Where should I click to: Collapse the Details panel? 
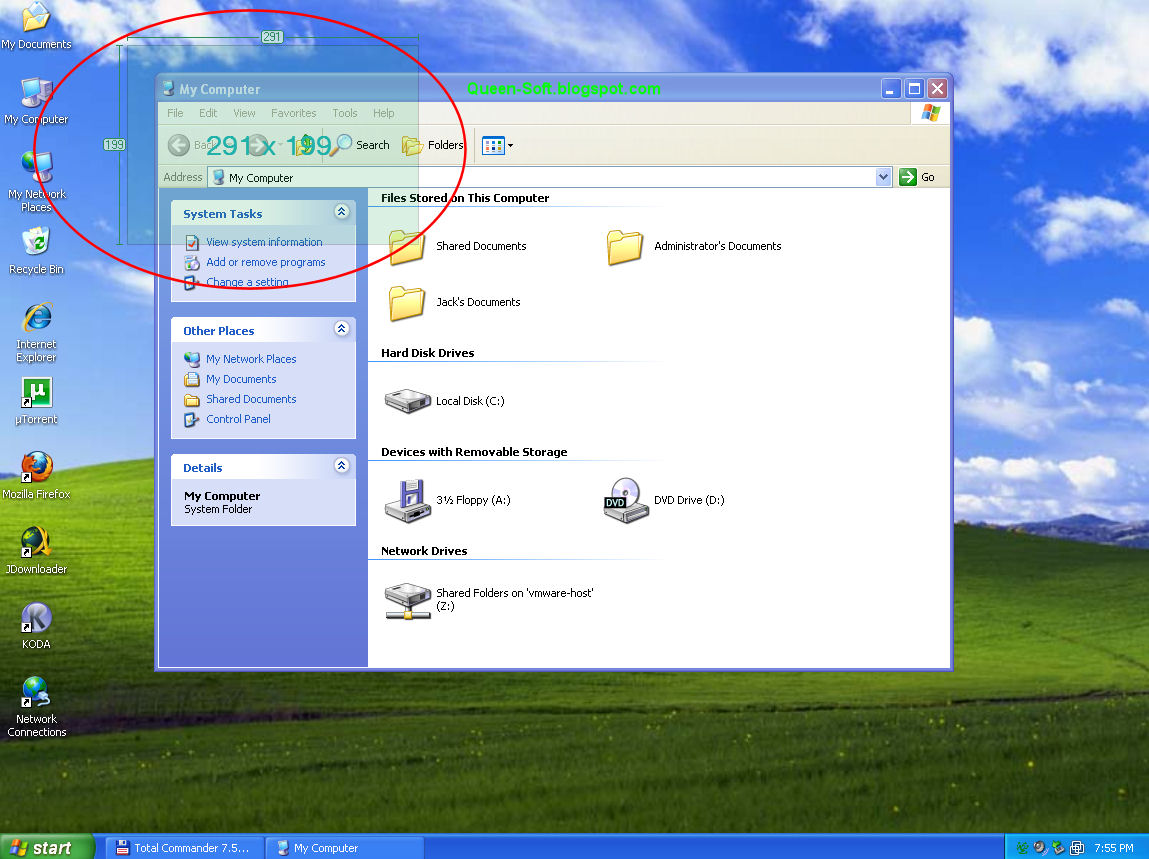pos(341,465)
